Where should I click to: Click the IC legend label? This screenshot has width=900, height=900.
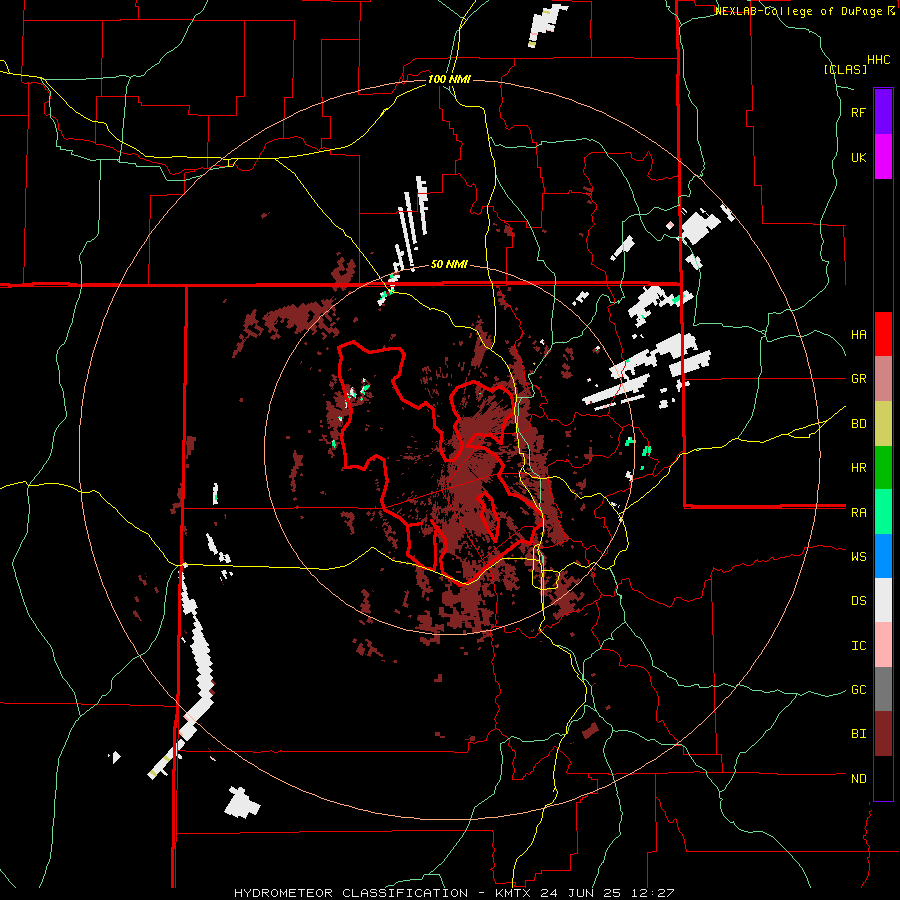pyautogui.click(x=859, y=646)
